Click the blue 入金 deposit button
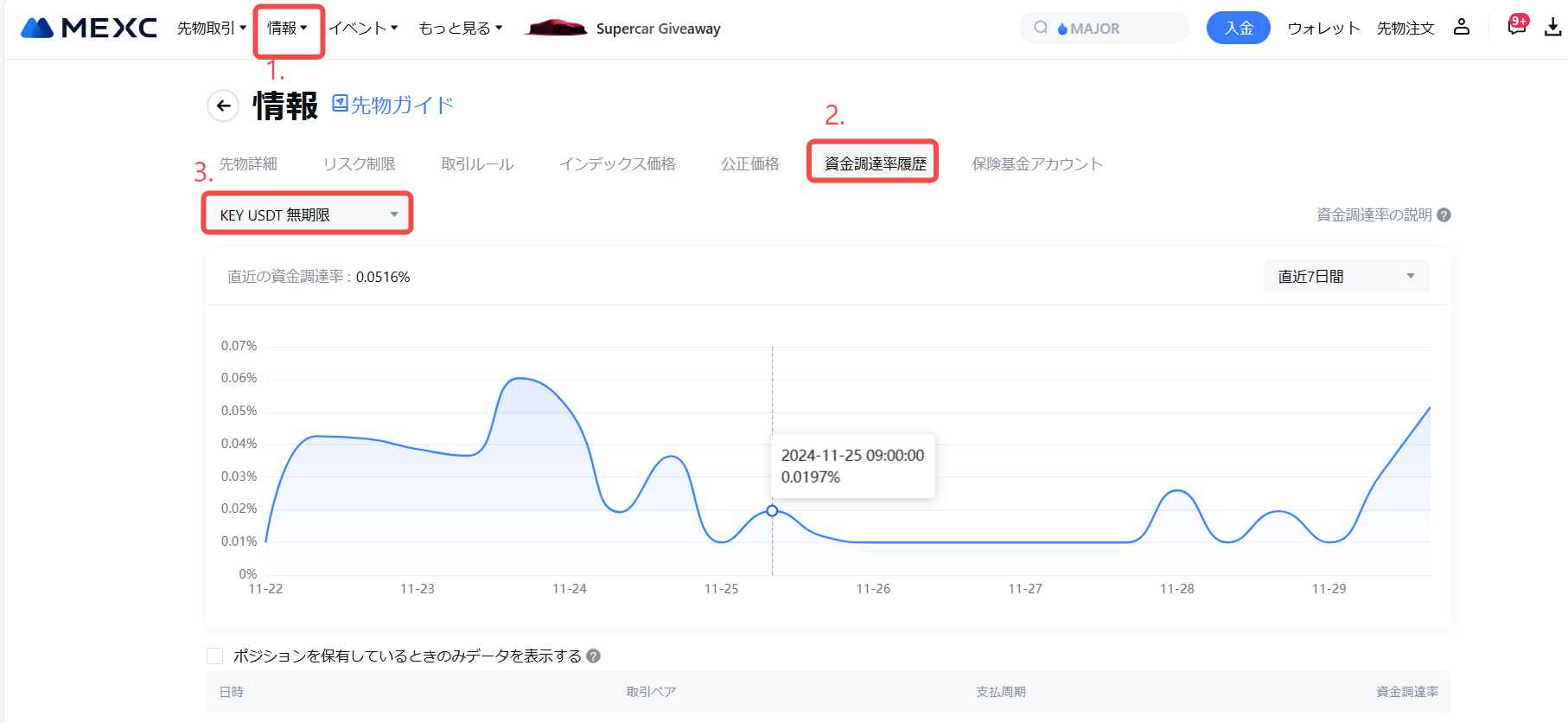This screenshot has width=1568, height=723. [1238, 28]
